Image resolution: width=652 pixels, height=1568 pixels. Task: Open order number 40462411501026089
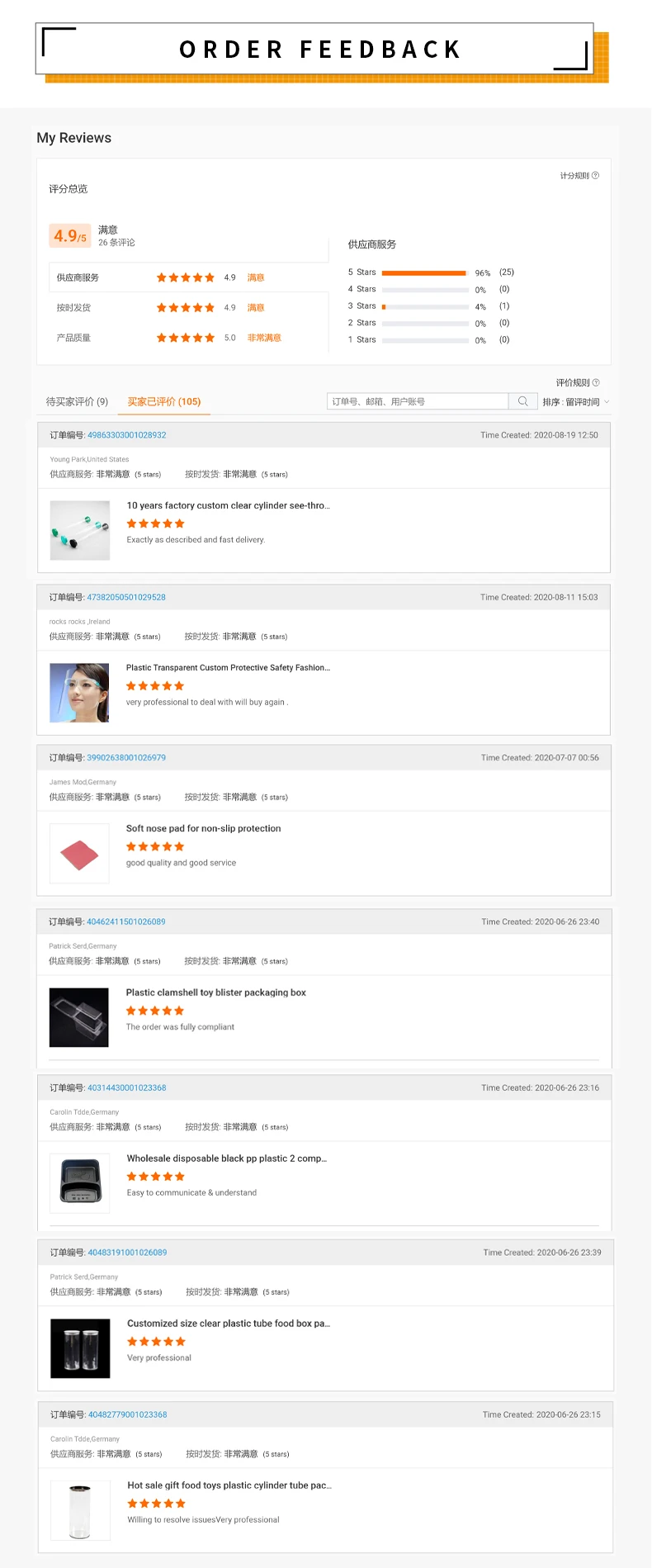[126, 921]
